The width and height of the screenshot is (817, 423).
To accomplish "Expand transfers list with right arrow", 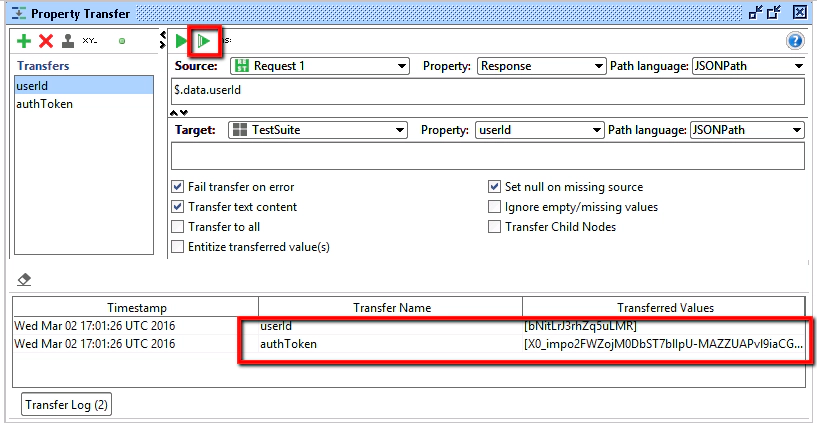I will point(163,45).
